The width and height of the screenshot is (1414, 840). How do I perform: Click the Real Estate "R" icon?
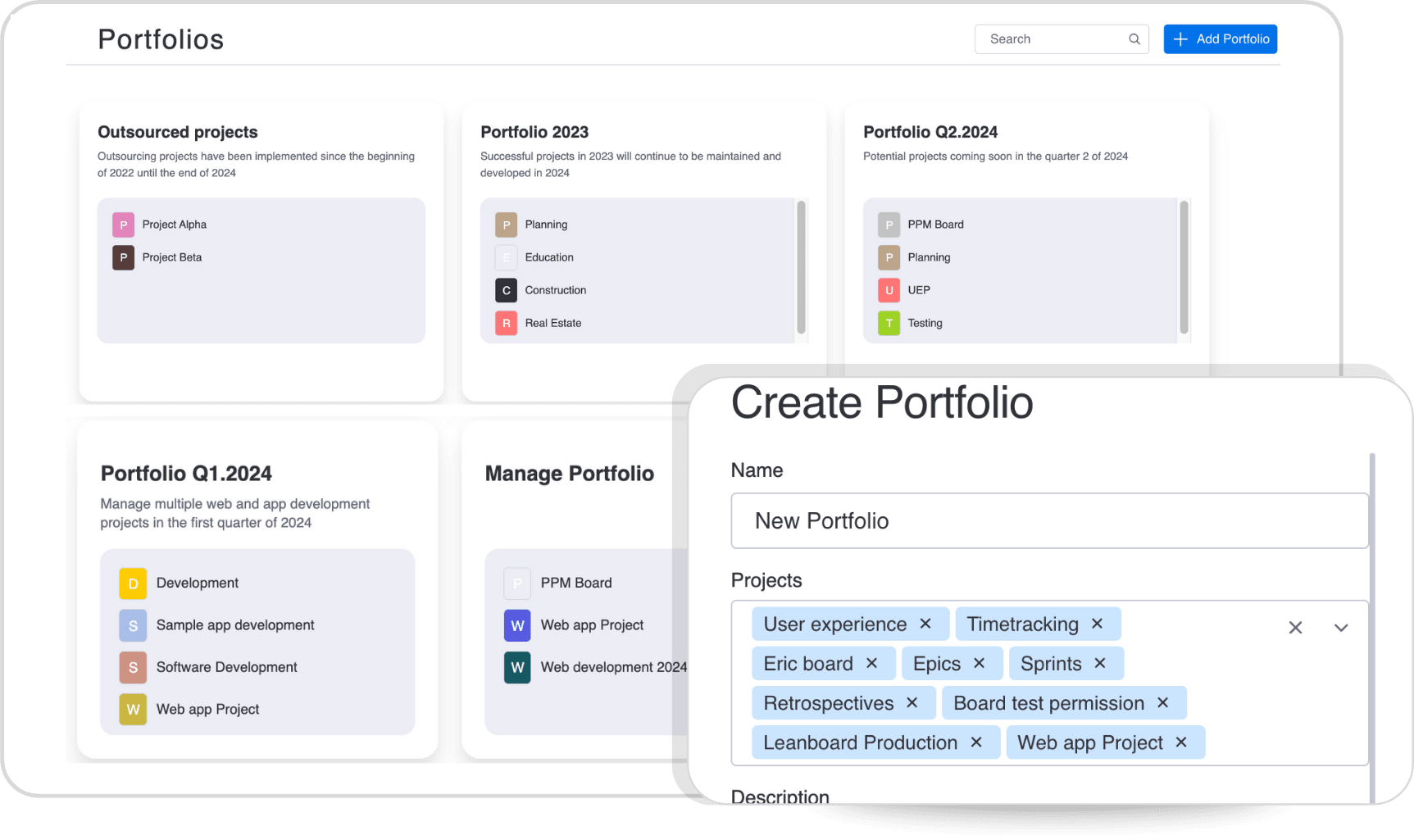tap(506, 322)
